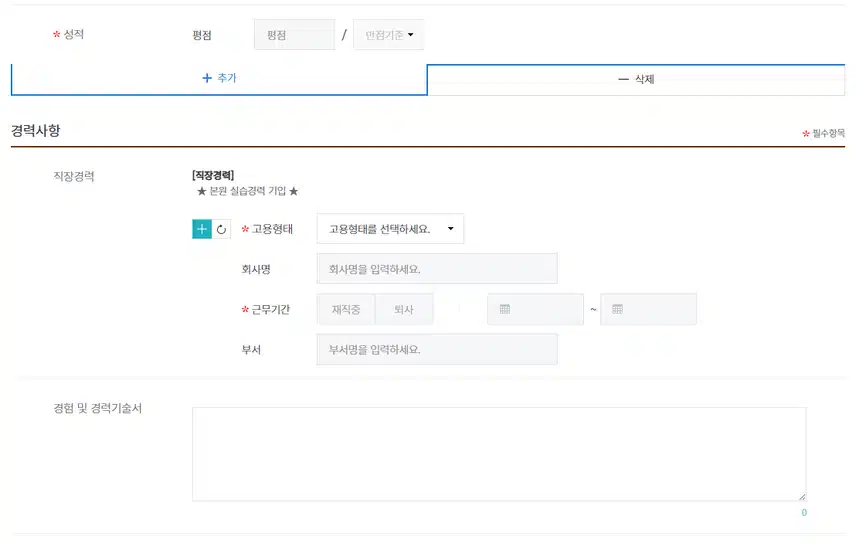
Task: Open the 만점기준 dropdown
Action: point(389,35)
